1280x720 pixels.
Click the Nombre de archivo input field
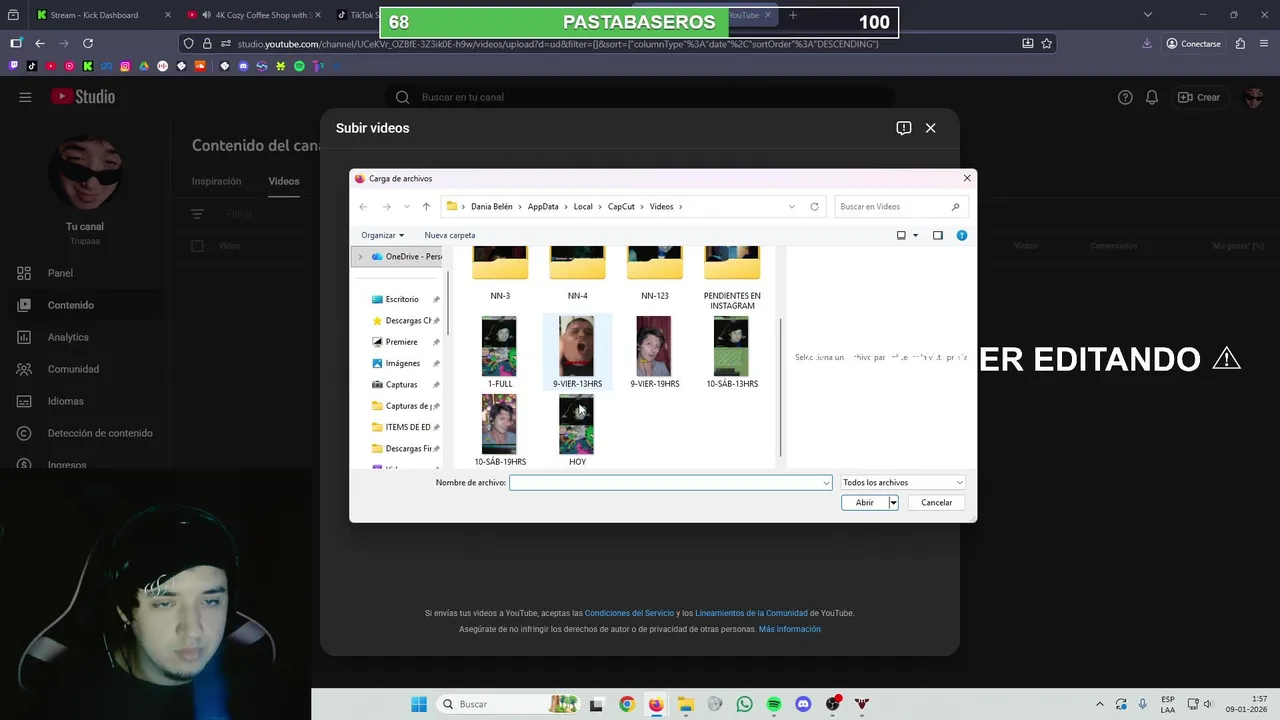(666, 483)
